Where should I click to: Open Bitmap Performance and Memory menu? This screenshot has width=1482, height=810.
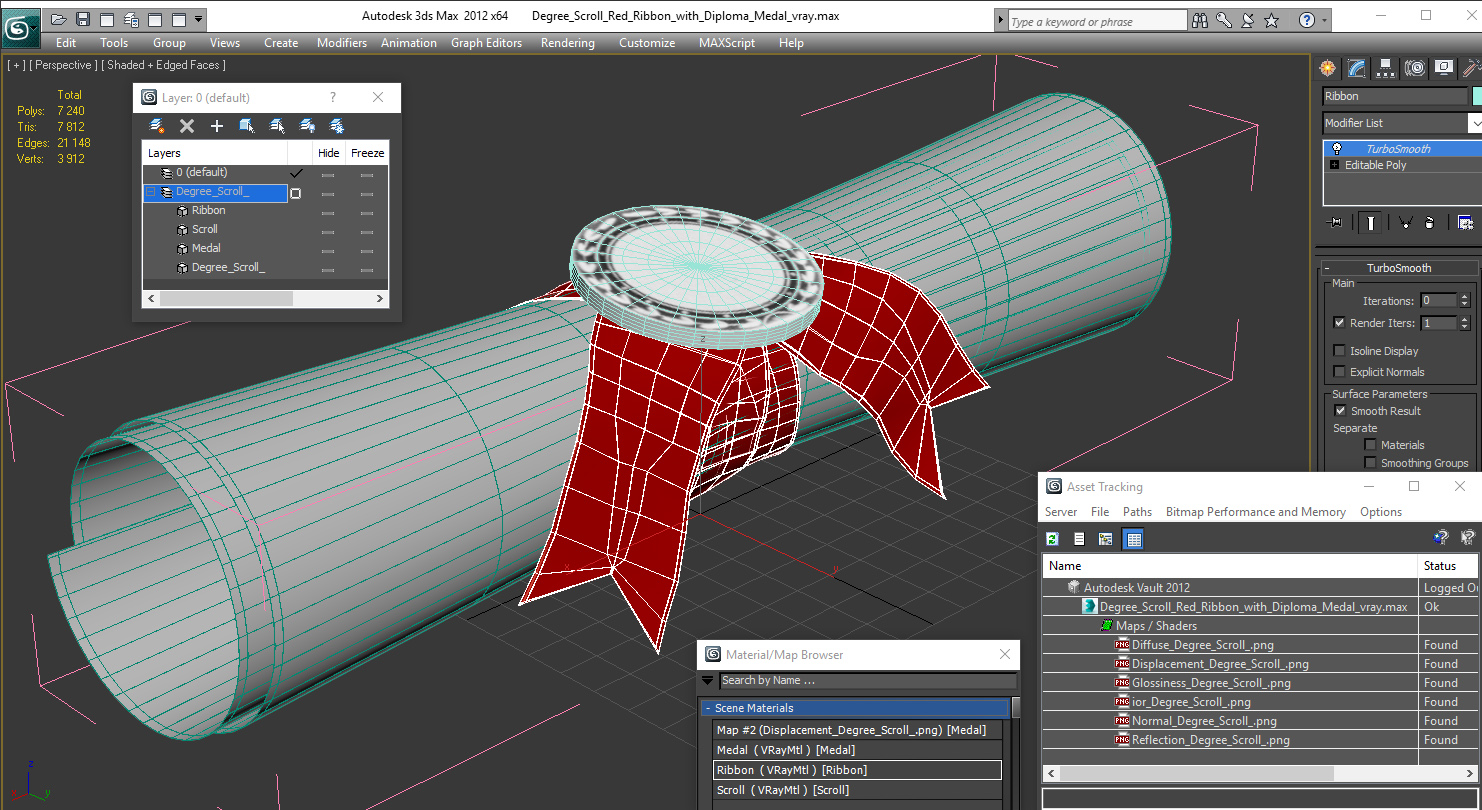coord(1256,512)
